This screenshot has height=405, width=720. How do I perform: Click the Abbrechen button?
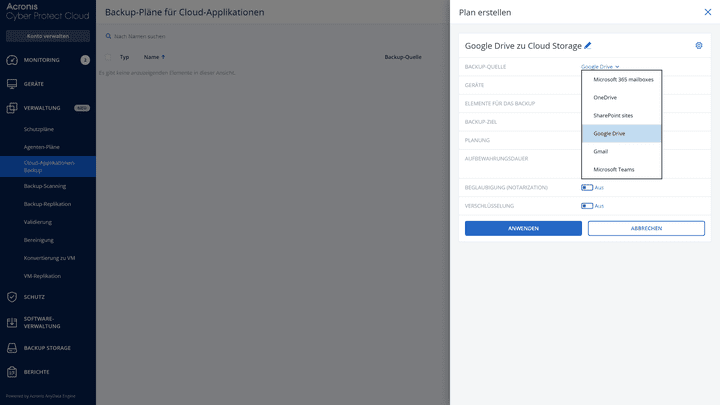coord(646,228)
